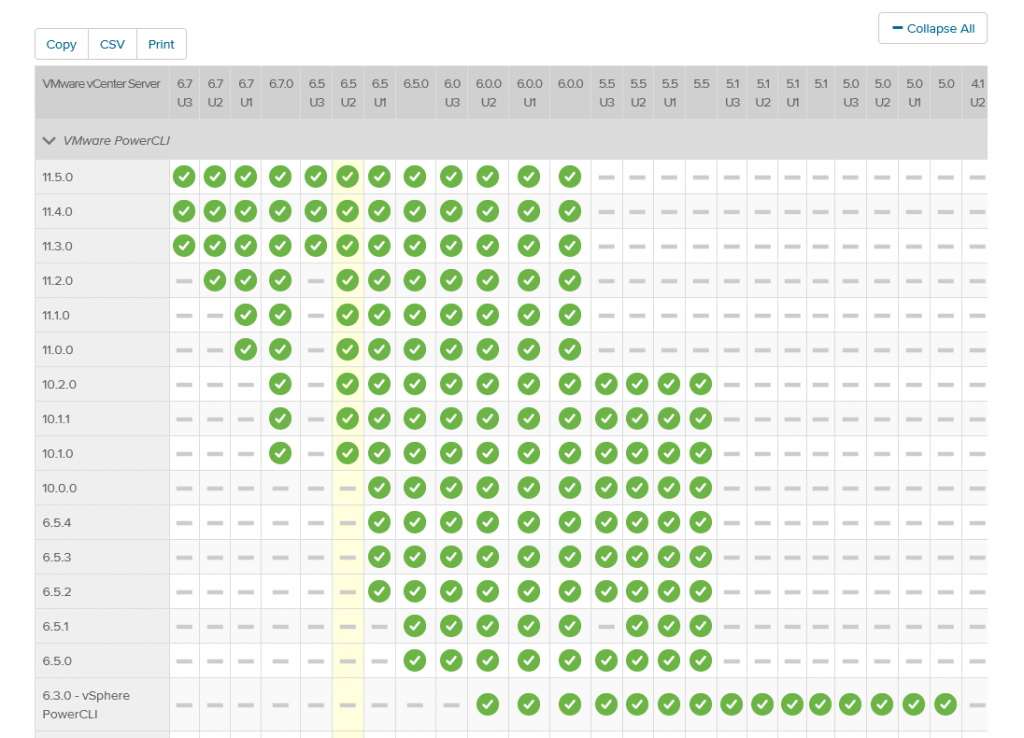The width and height of the screenshot is (1024, 738).
Task: Click dash for 11.2.0 under 6.7 U3
Action: (184, 281)
